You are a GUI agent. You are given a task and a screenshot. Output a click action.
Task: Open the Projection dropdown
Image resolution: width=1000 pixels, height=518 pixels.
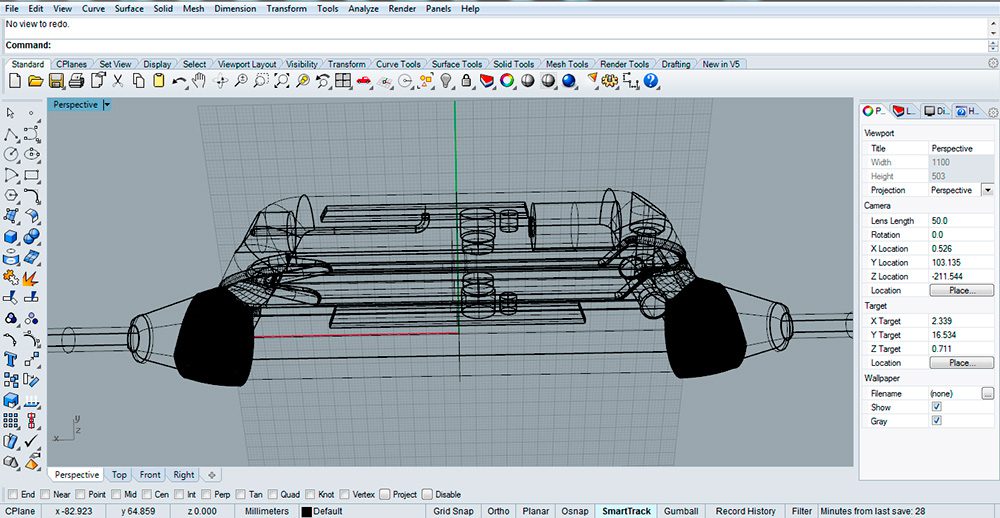[x=987, y=190]
